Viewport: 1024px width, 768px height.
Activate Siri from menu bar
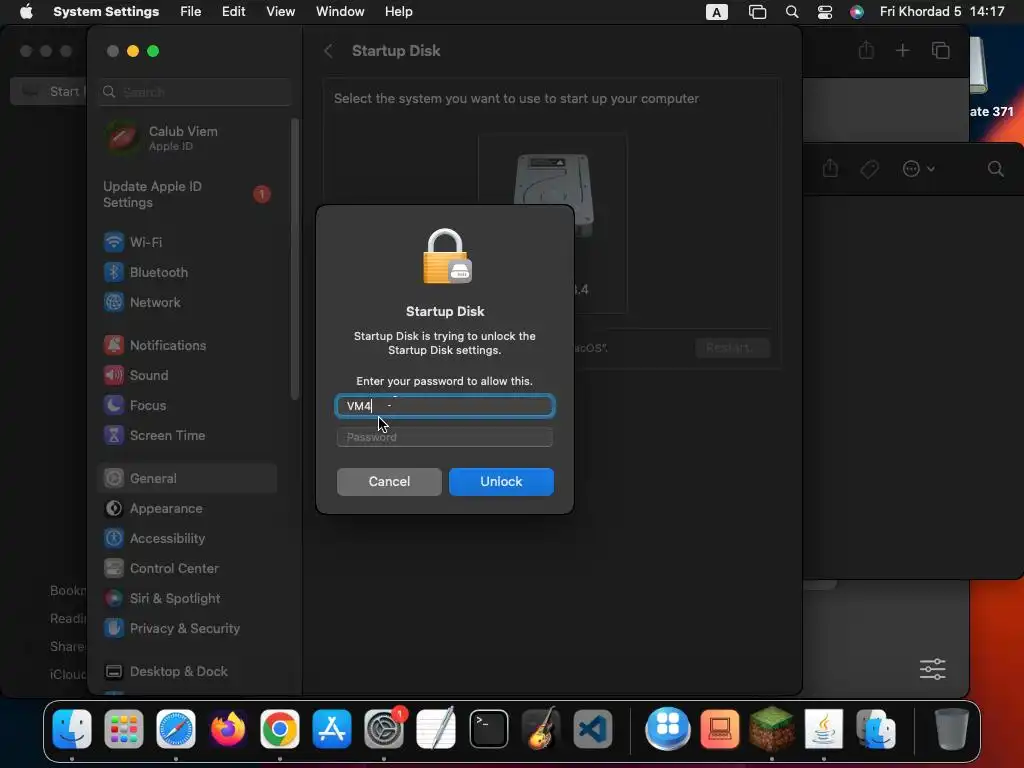pyautogui.click(x=857, y=12)
